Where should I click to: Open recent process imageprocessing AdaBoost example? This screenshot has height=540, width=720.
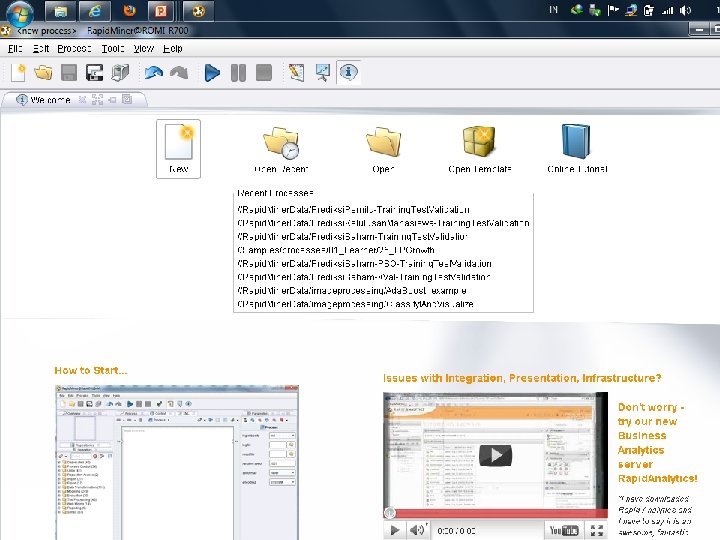pyautogui.click(x=352, y=291)
